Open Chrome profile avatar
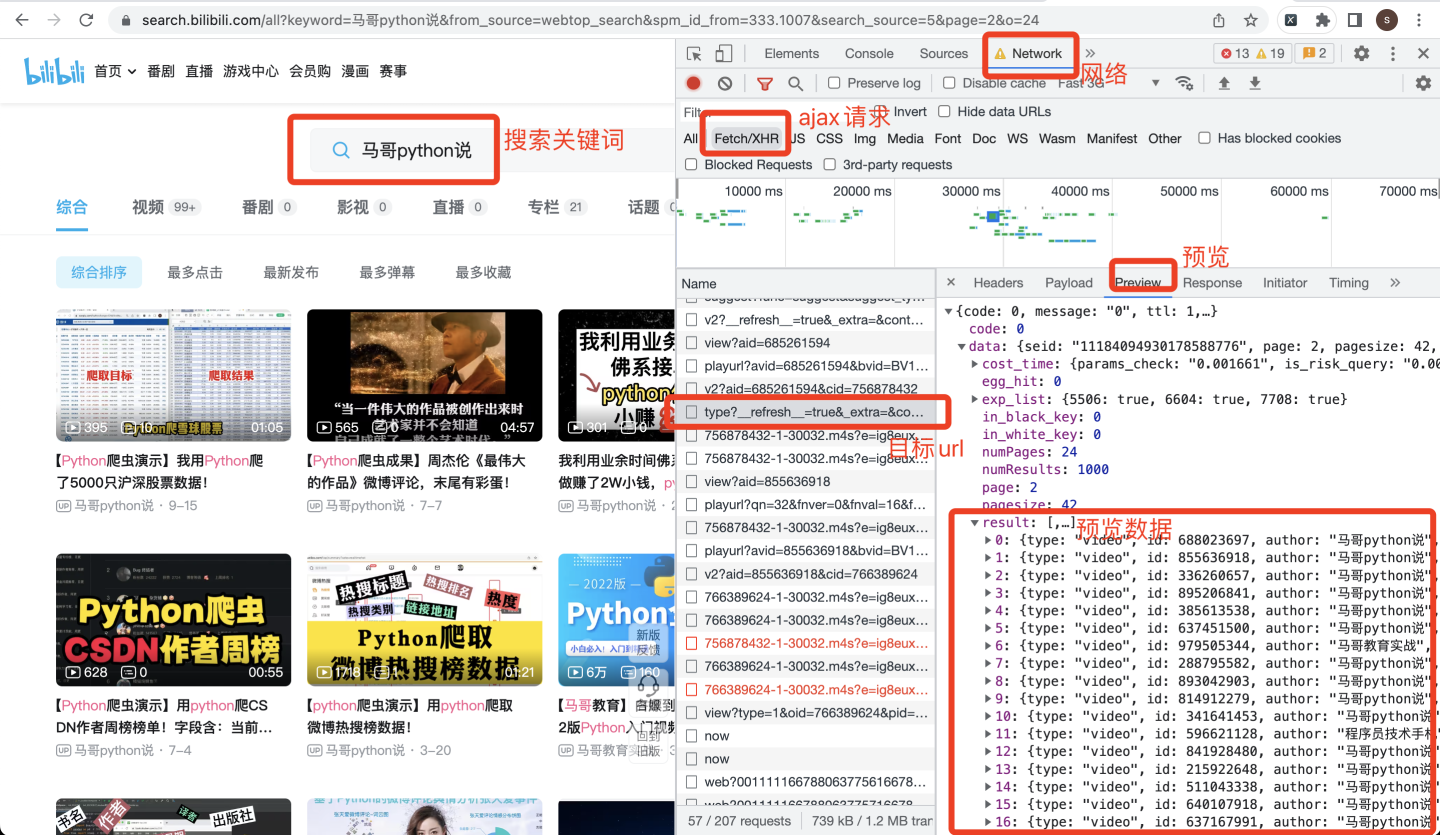 1386,20
